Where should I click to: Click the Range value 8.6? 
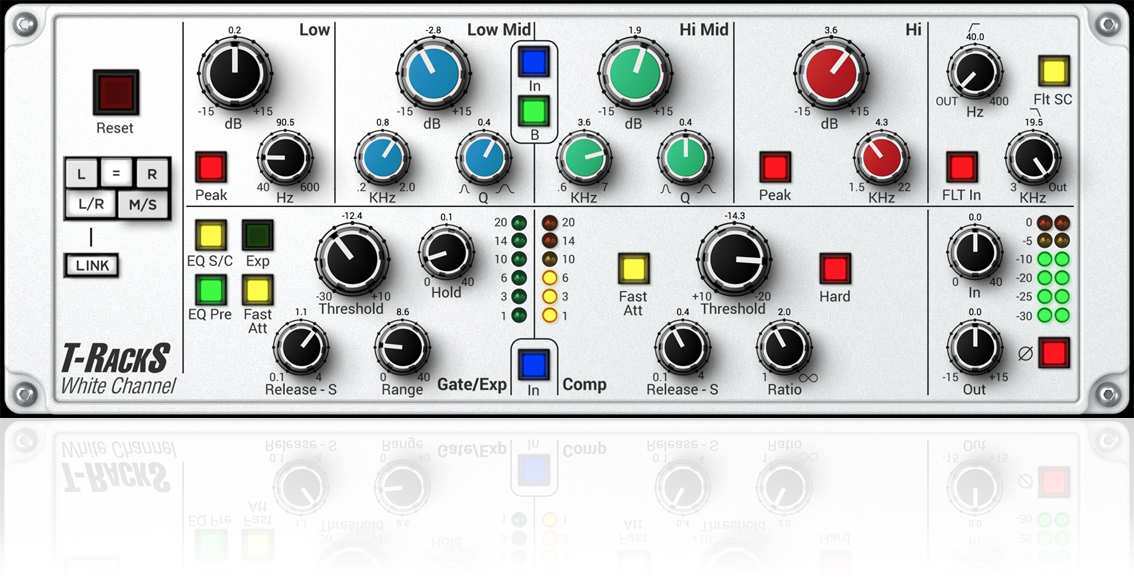402,312
